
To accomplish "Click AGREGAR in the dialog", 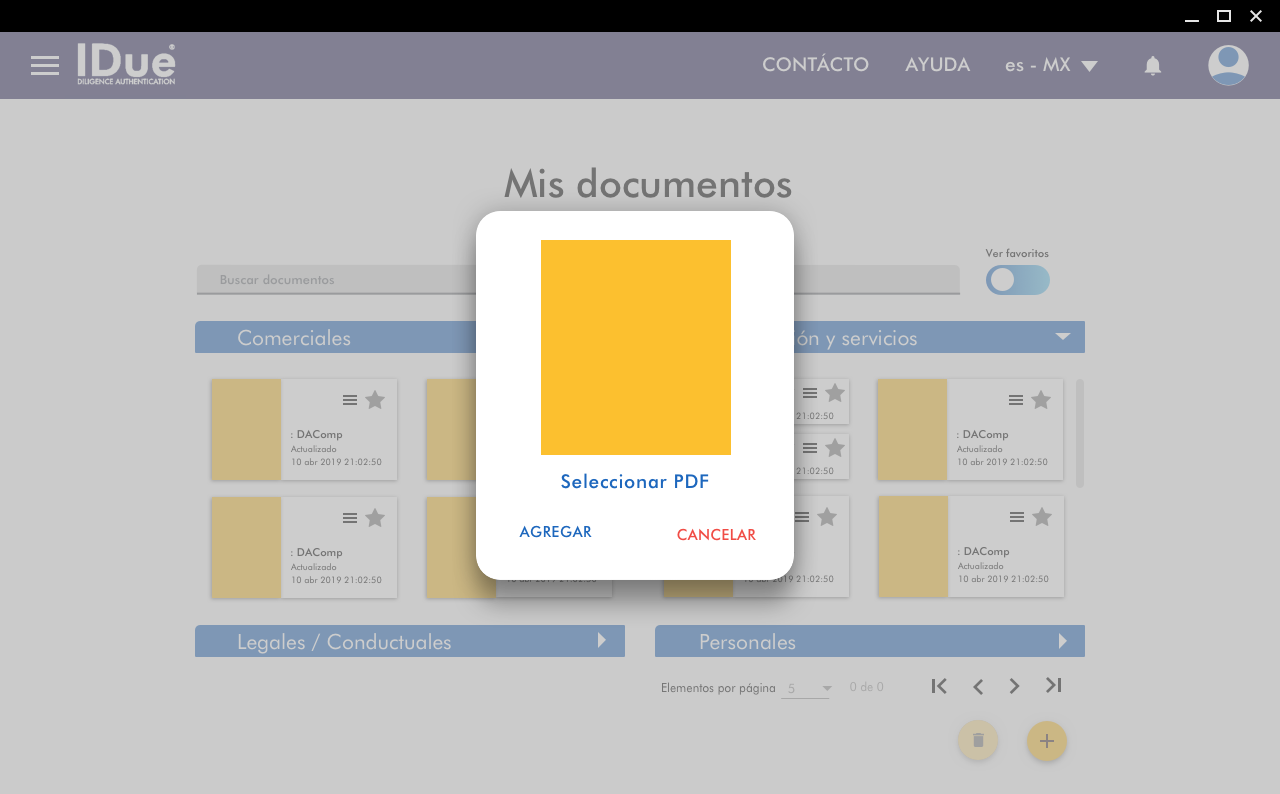I will click(x=555, y=532).
